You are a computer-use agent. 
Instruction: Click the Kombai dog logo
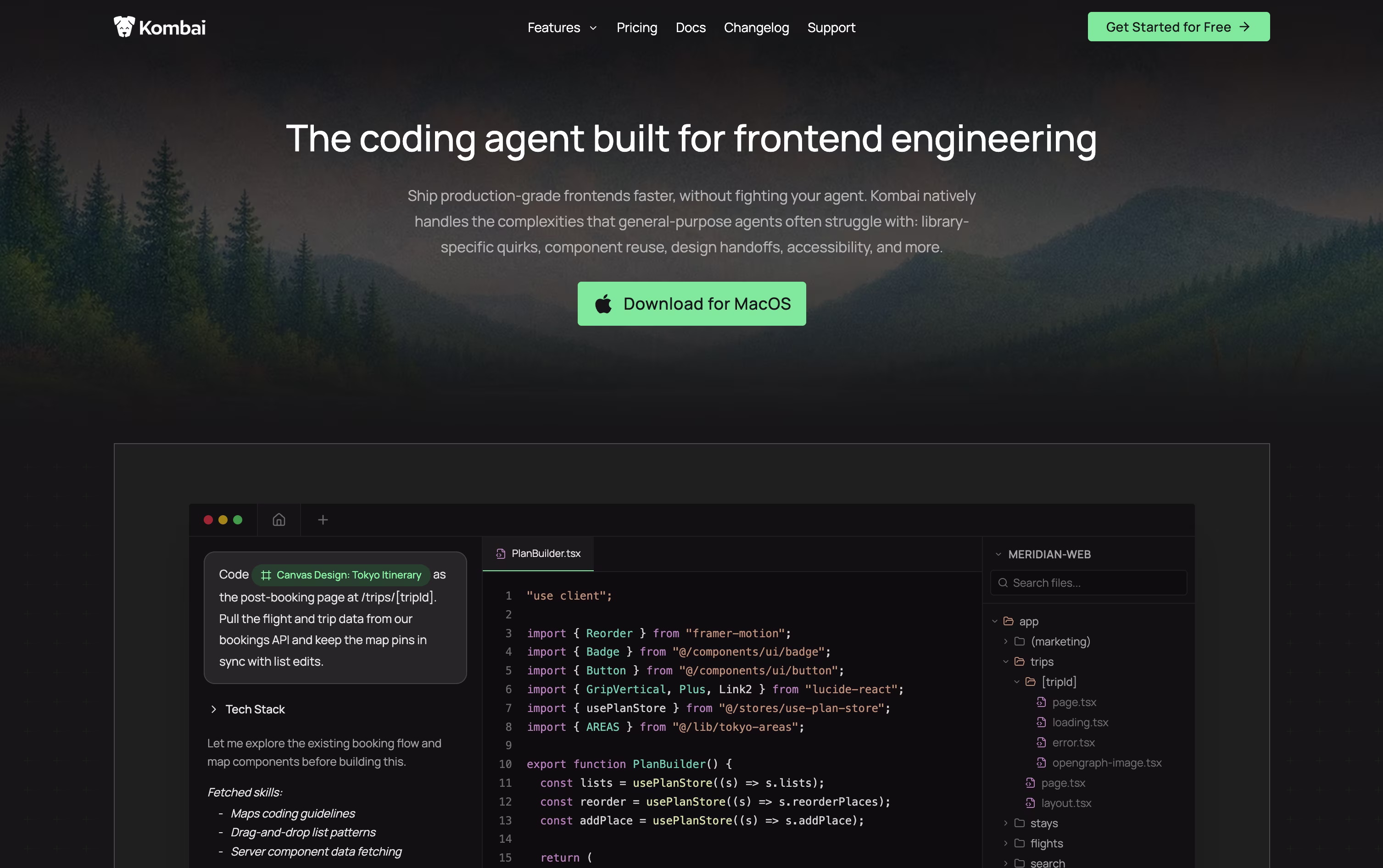pyautogui.click(x=124, y=27)
